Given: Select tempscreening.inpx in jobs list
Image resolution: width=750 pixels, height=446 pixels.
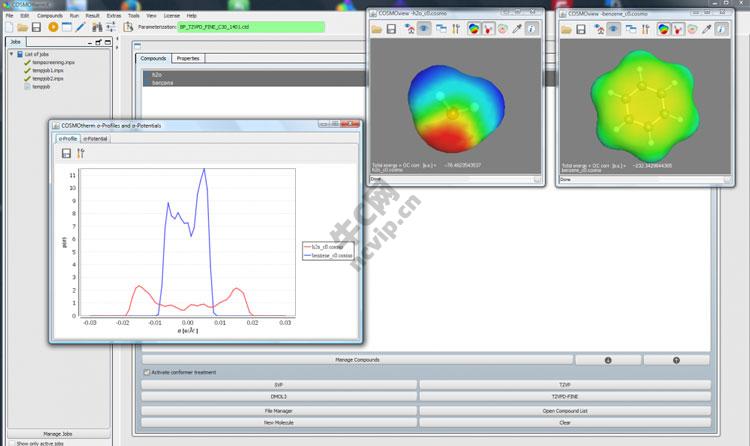Looking at the screenshot, I should click(54, 62).
